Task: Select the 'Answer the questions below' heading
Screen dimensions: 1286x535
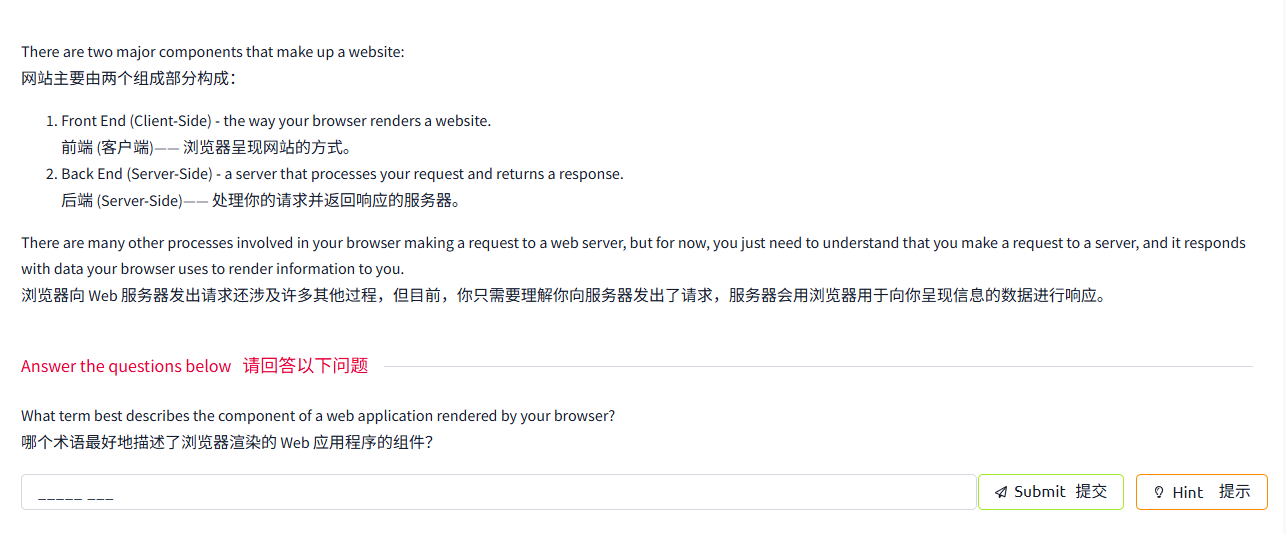Action: (126, 366)
